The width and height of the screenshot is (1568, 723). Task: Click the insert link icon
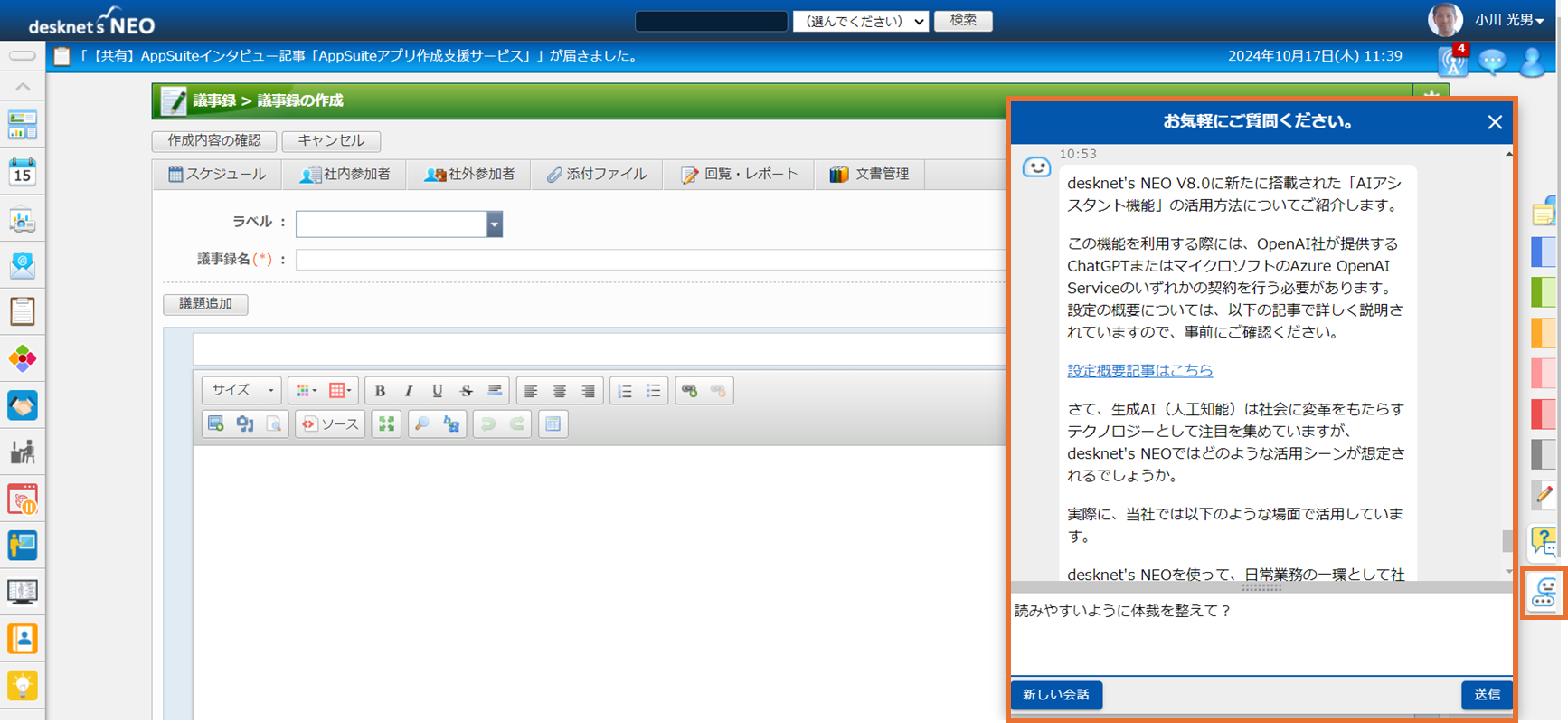690,391
